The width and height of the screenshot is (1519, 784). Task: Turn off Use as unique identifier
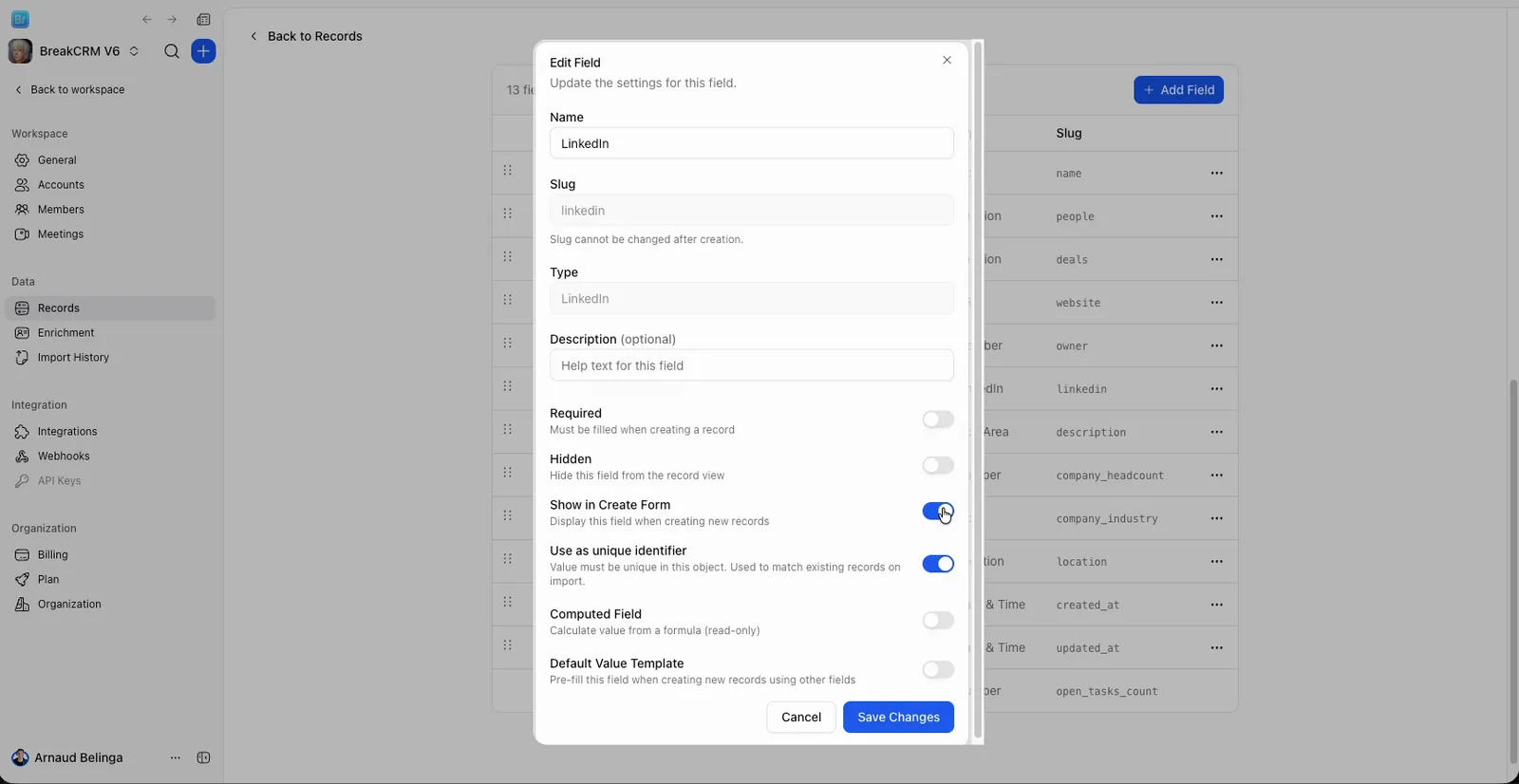(938, 564)
